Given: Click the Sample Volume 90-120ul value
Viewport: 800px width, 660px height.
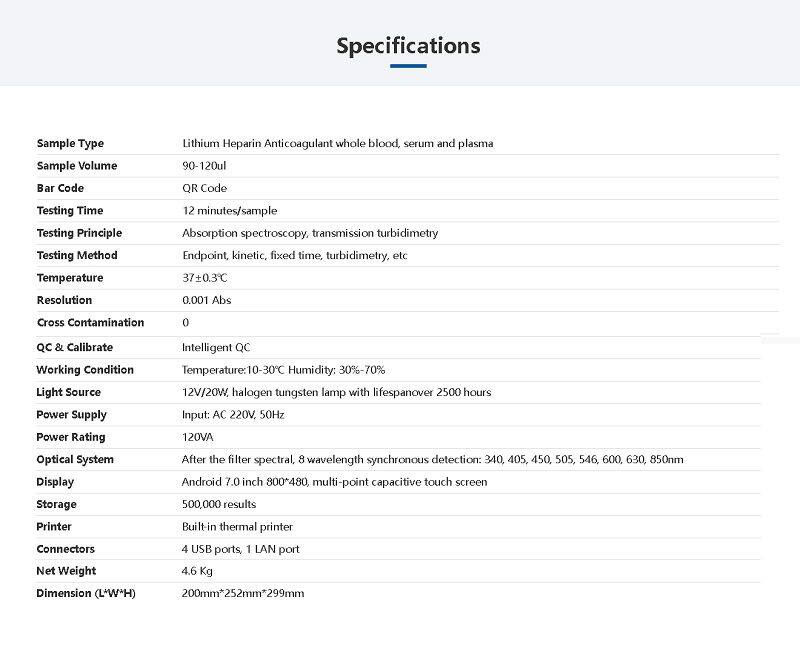Looking at the screenshot, I should [204, 166].
